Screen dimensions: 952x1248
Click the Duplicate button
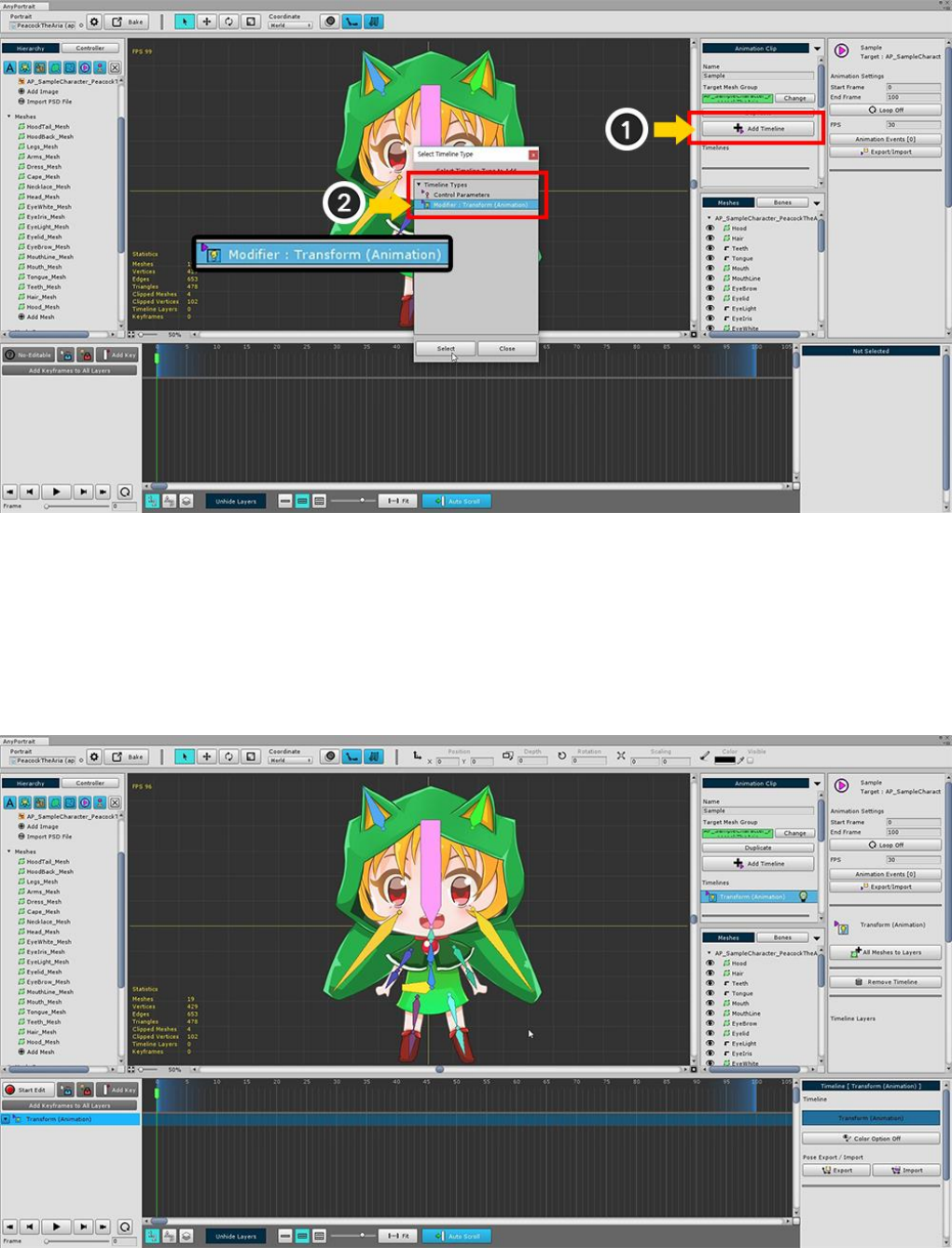click(758, 848)
